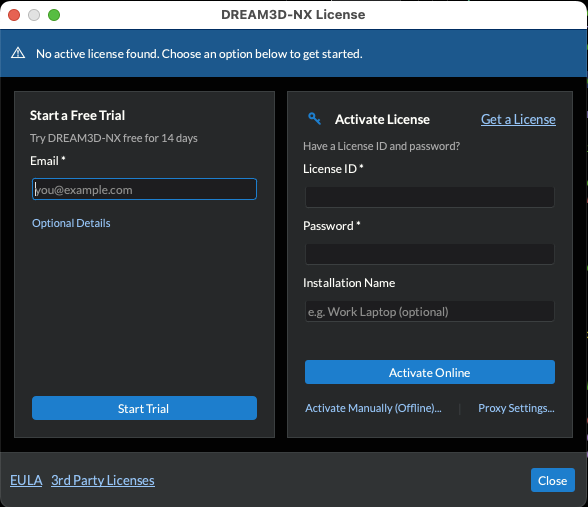This screenshot has height=507, width=588.
Task: Open the Get a License link
Action: tap(518, 119)
